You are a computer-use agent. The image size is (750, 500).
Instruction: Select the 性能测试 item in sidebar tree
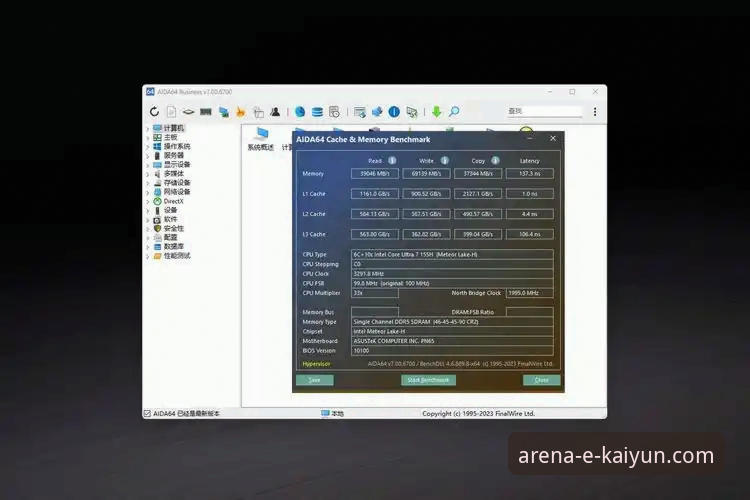(177, 256)
